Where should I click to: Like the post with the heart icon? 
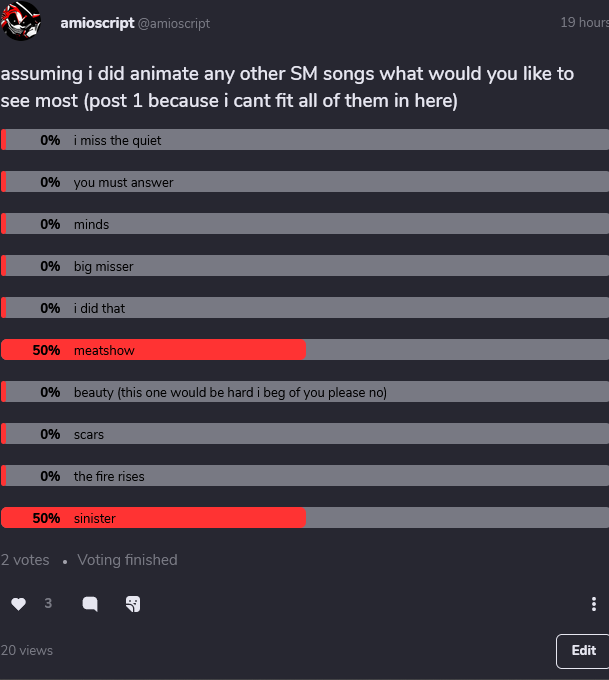coord(18,604)
